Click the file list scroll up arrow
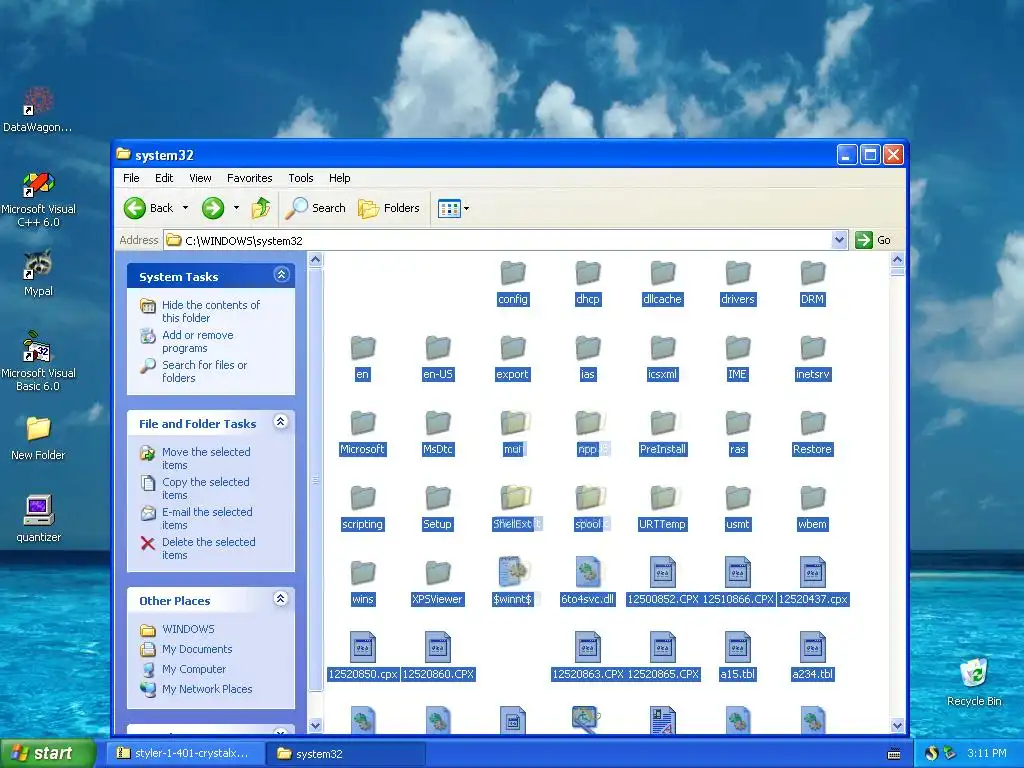Image resolution: width=1024 pixels, height=768 pixels. click(x=897, y=260)
